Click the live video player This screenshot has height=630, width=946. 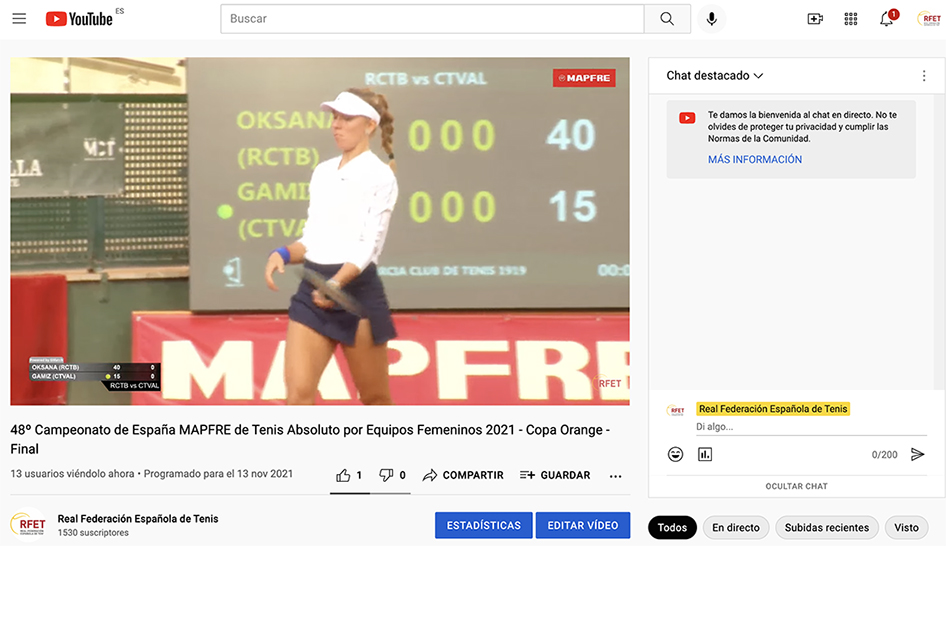point(320,231)
